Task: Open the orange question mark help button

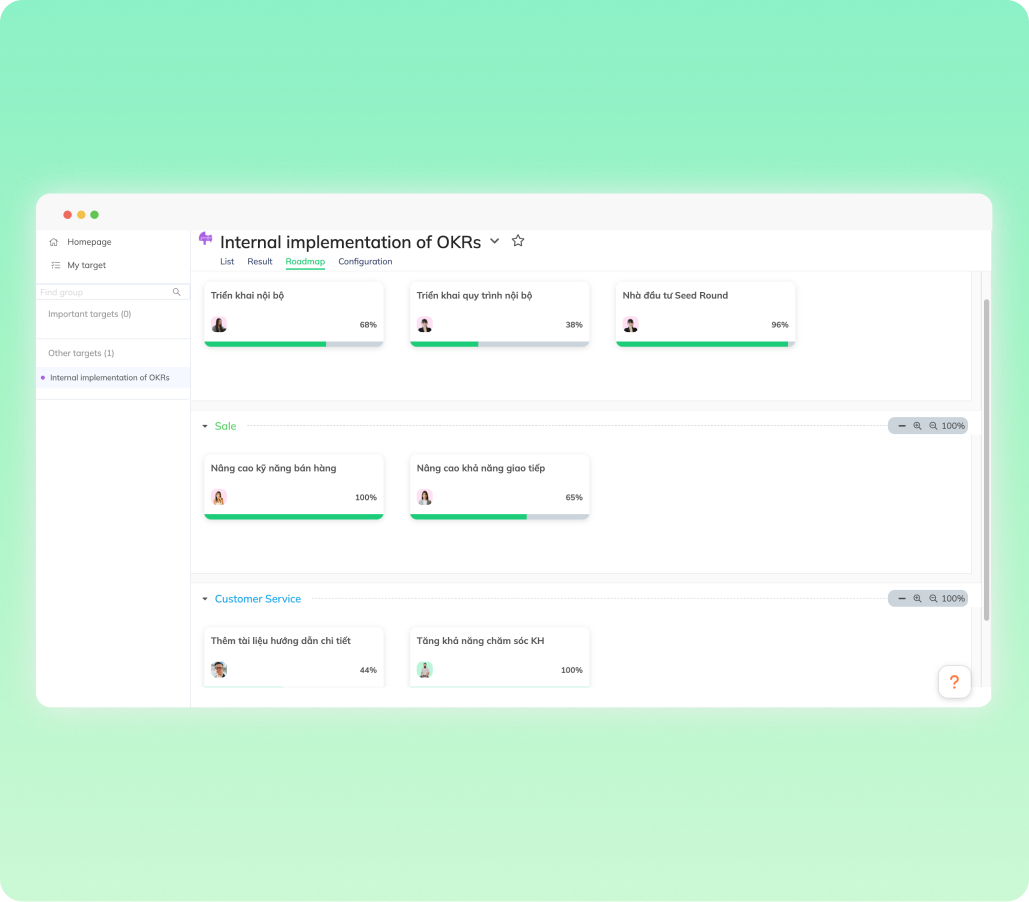Action: pos(954,682)
